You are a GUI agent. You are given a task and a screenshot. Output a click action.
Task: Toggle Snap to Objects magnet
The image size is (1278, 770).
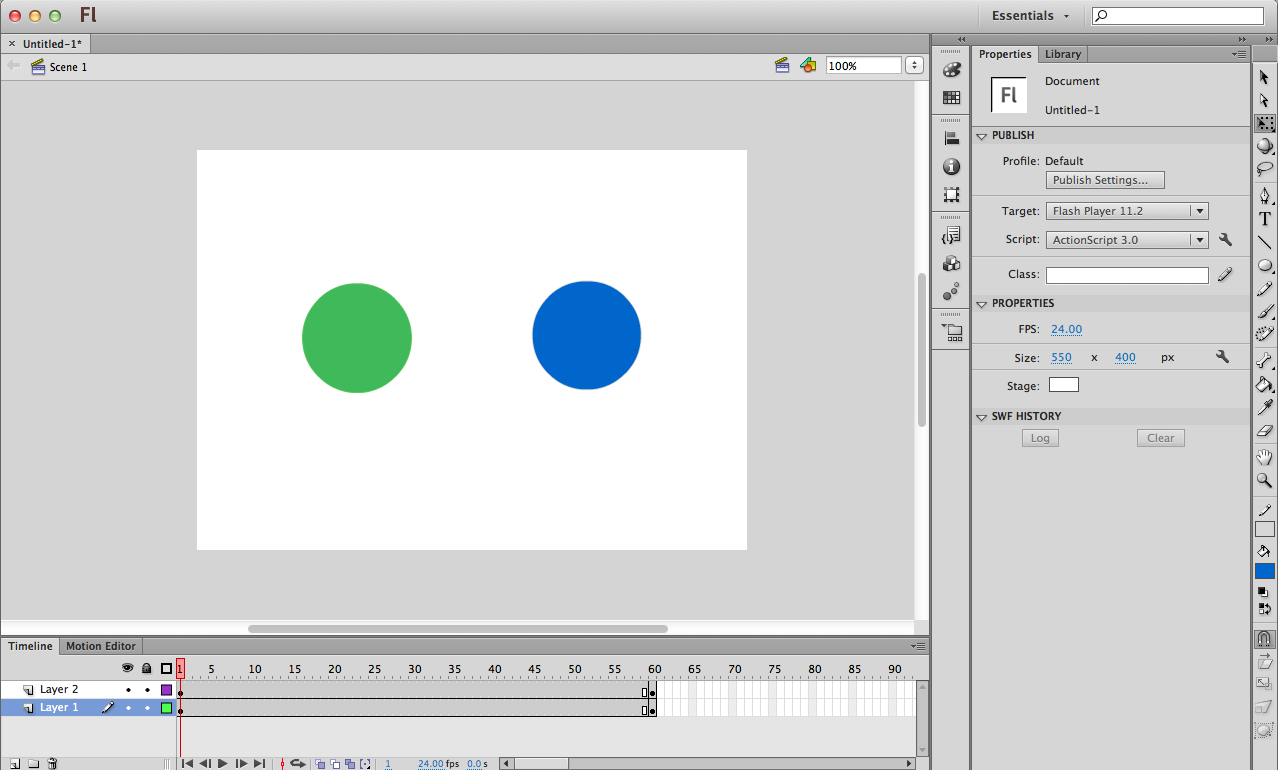click(x=1265, y=639)
